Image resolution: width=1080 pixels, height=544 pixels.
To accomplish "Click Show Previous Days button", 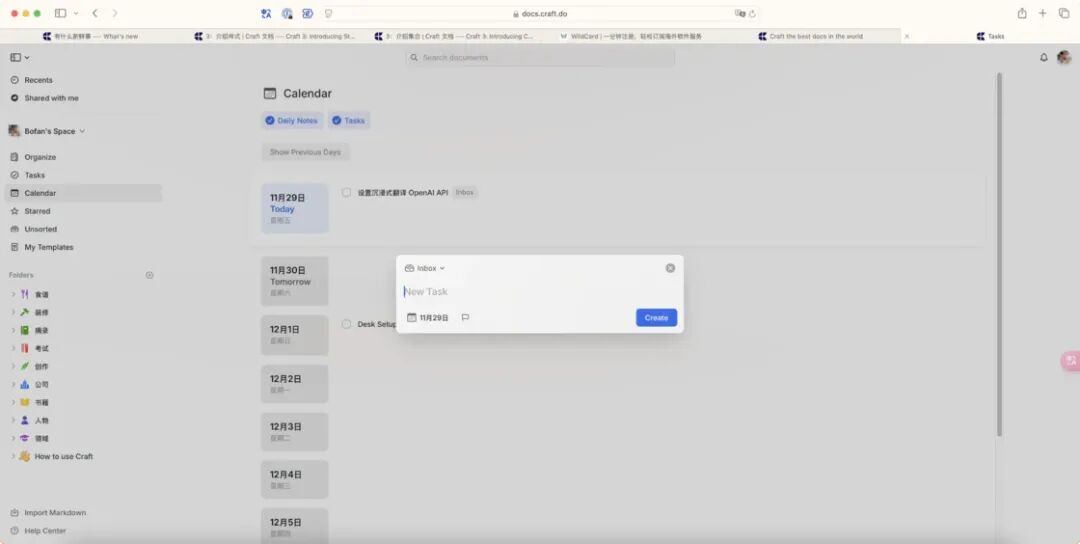I will click(x=305, y=151).
